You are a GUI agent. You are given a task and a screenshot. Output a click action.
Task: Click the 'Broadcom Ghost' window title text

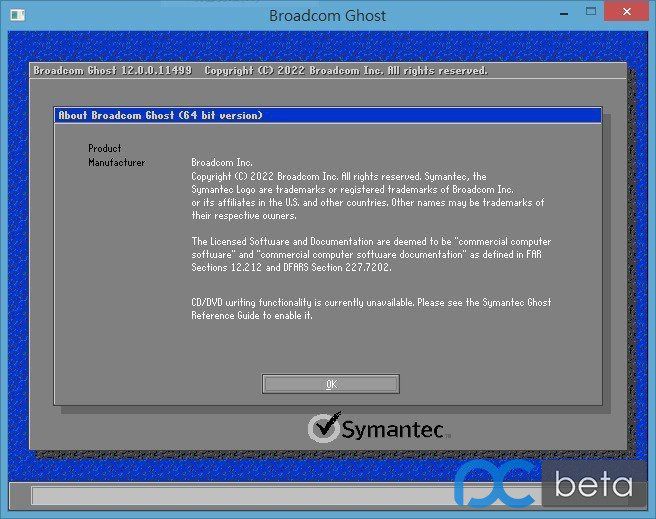[x=328, y=16]
